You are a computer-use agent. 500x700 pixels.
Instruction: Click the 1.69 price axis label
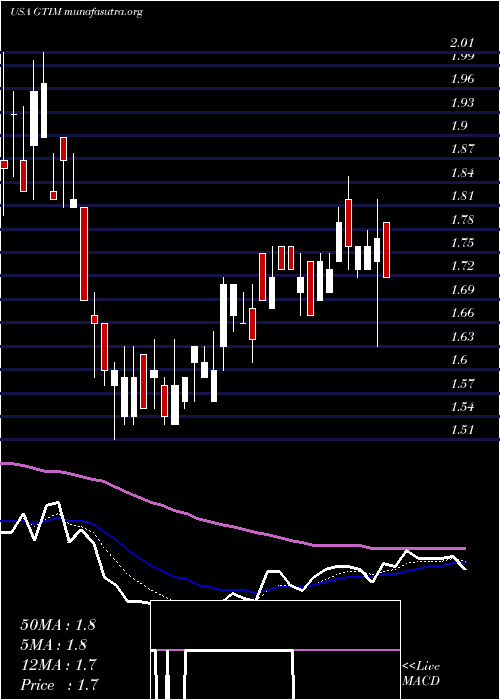pos(461,290)
